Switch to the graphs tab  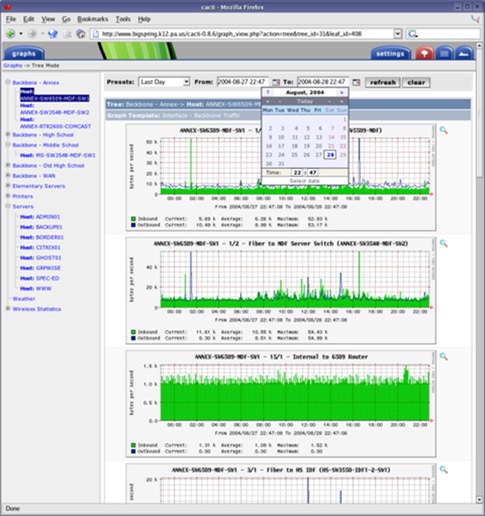24,54
